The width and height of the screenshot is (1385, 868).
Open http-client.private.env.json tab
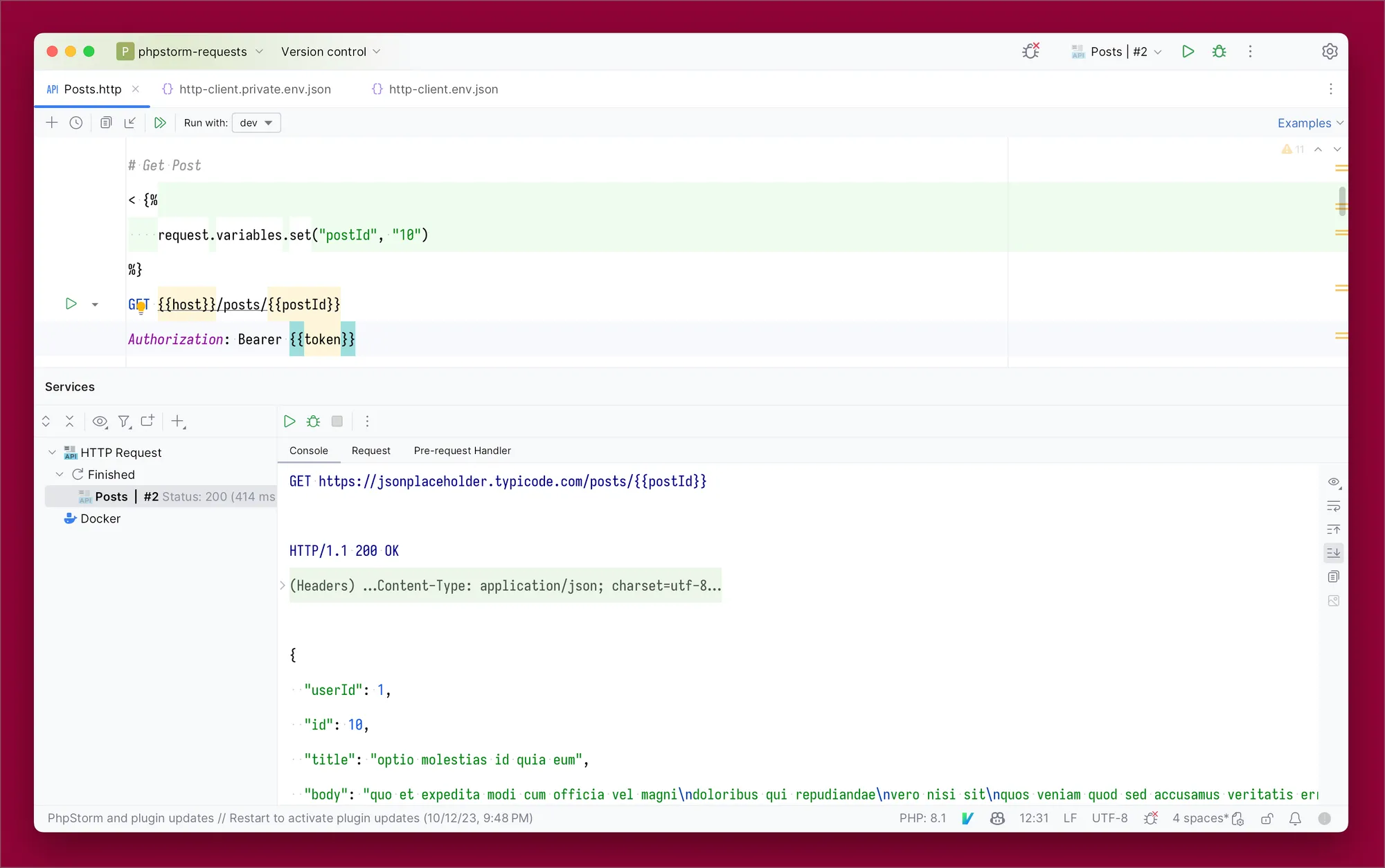(x=247, y=89)
